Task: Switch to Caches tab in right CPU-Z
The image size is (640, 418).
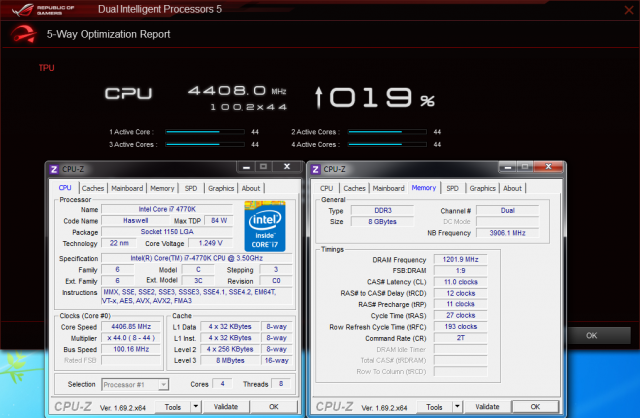Action: click(x=354, y=188)
